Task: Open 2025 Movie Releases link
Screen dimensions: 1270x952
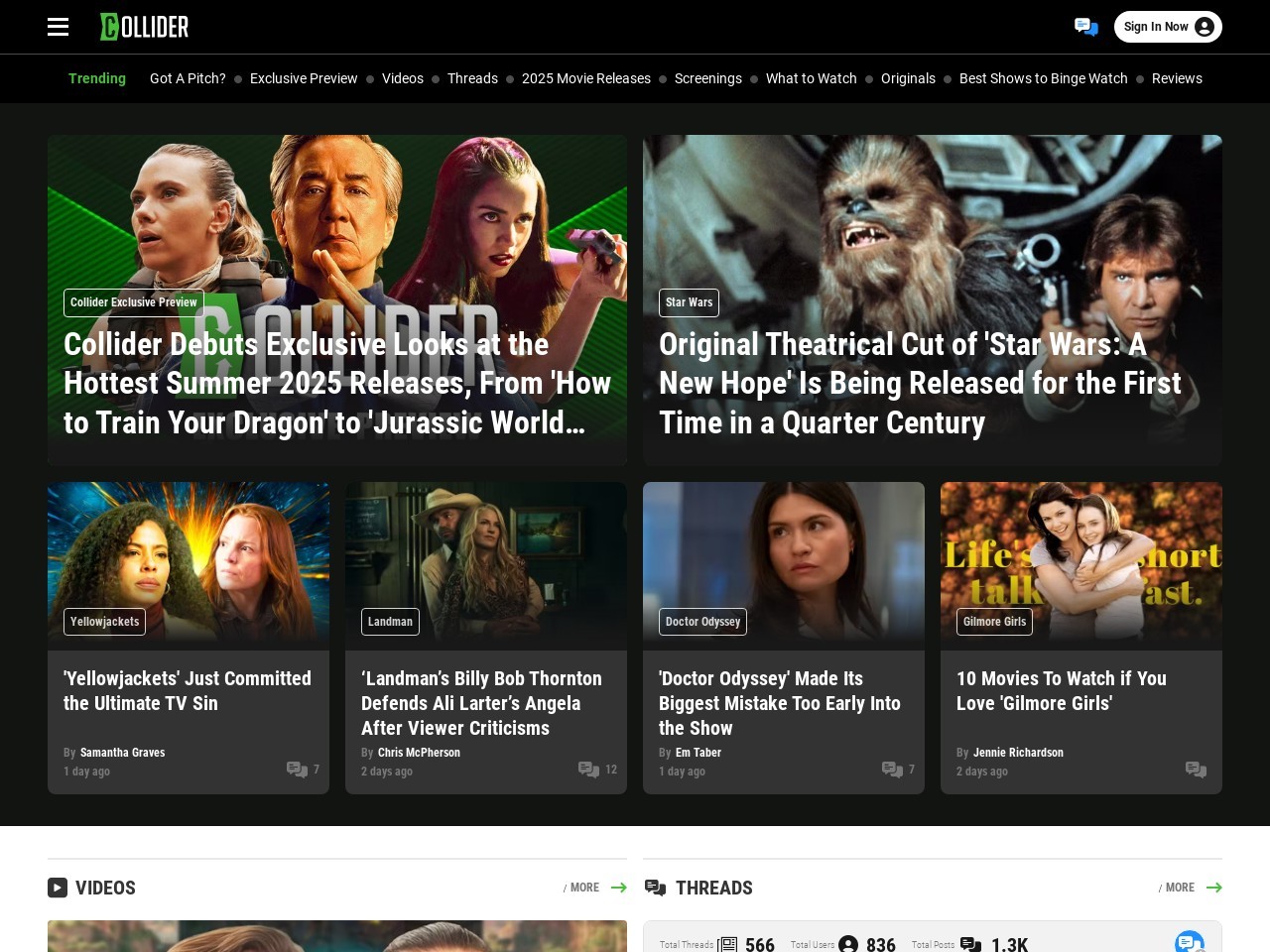Action: [x=586, y=78]
